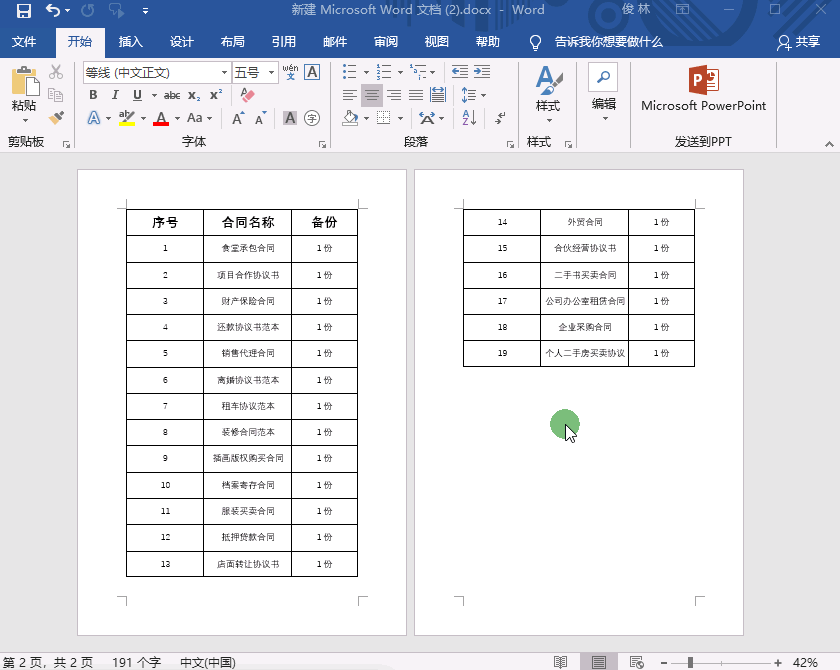
Task: Switch to the 布局 ribbon tab
Action: (232, 42)
